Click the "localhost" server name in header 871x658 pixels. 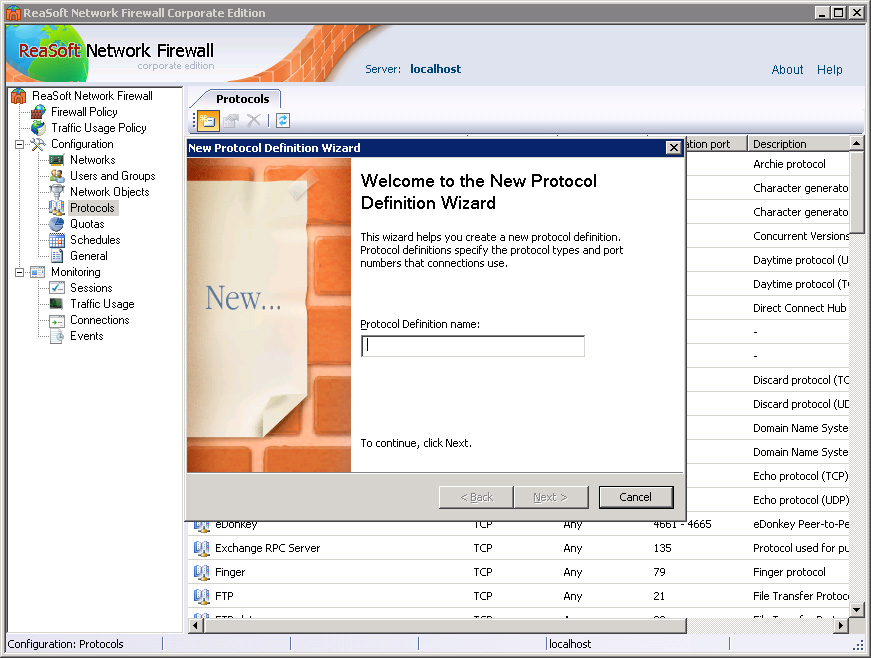pyautogui.click(x=436, y=69)
